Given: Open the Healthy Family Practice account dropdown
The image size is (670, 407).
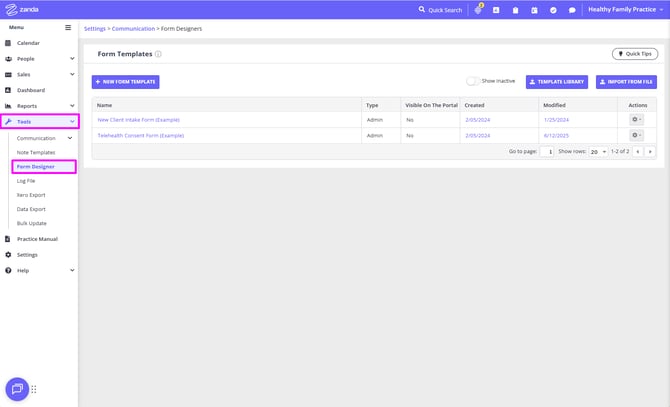Looking at the screenshot, I should (625, 10).
